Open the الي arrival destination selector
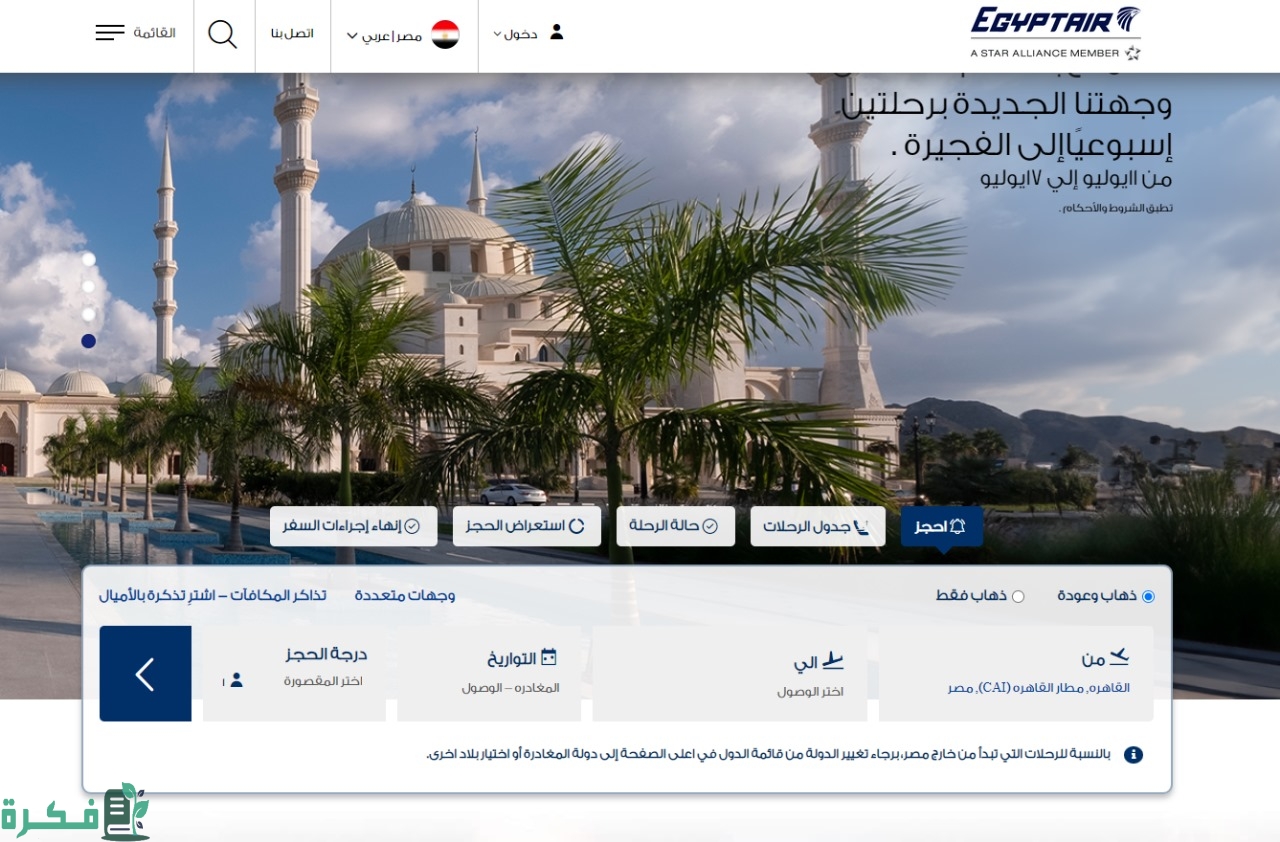The height and width of the screenshot is (842, 1280). click(x=729, y=673)
